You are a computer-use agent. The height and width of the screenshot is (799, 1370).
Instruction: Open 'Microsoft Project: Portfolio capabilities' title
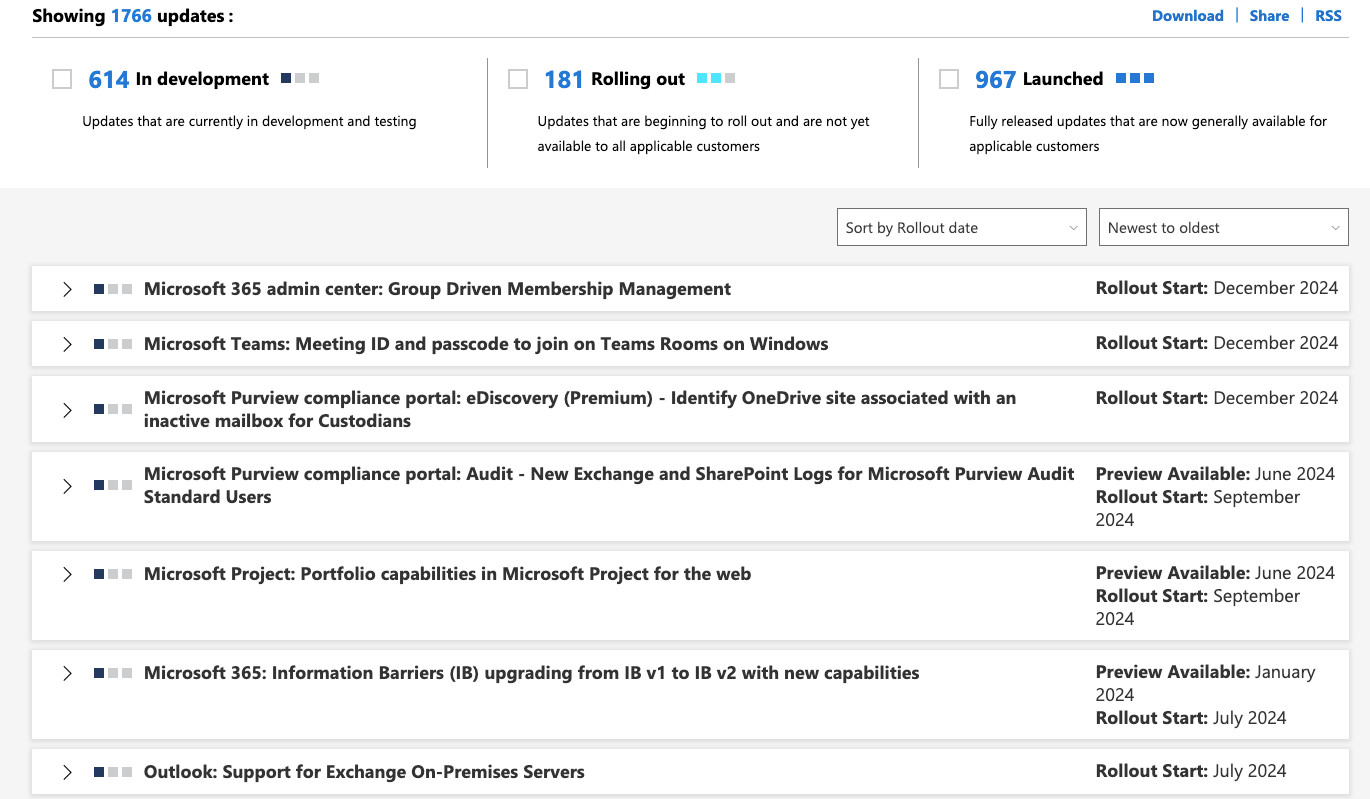point(447,574)
